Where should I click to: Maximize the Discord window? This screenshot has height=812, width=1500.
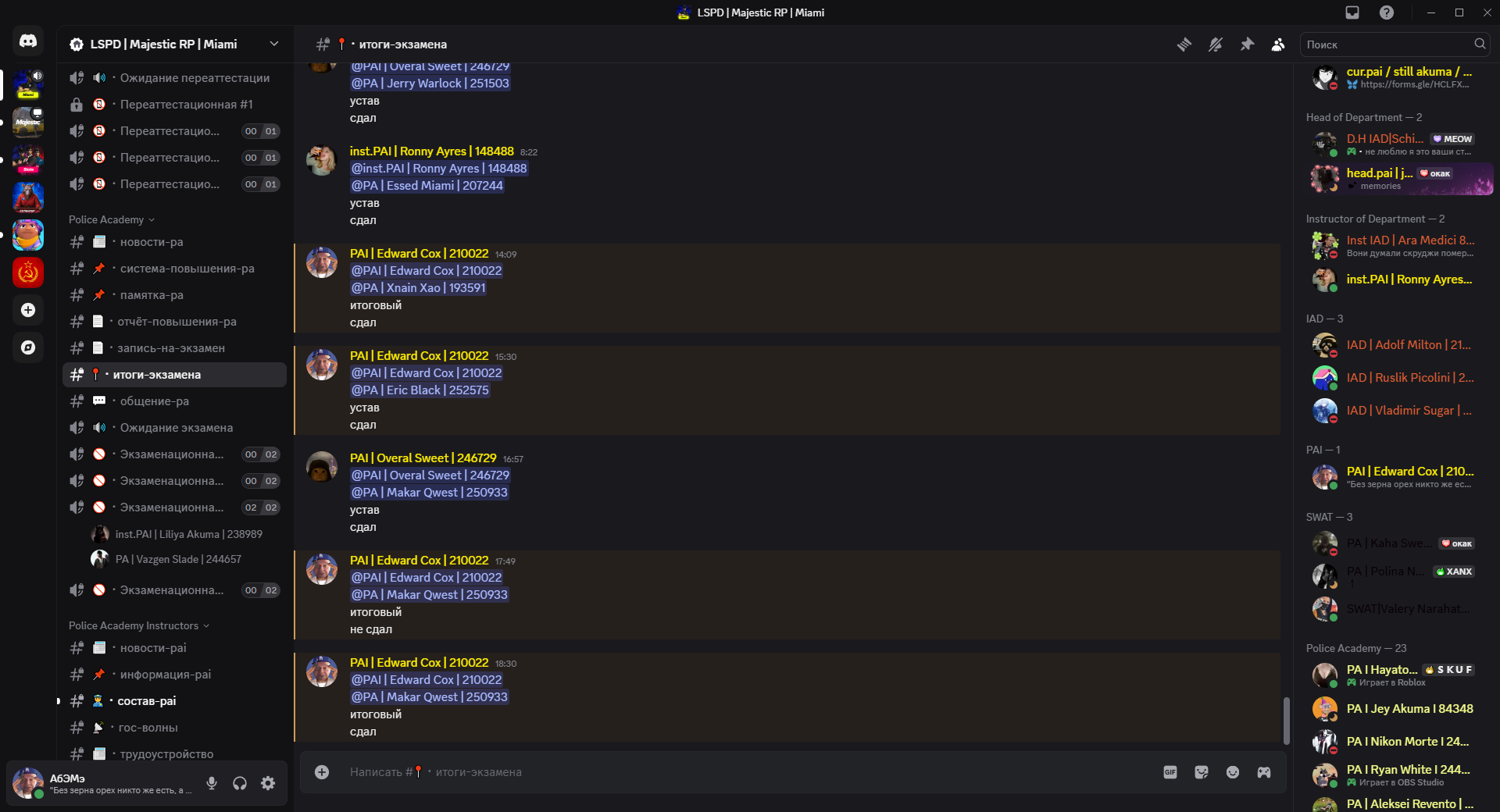(1459, 12)
